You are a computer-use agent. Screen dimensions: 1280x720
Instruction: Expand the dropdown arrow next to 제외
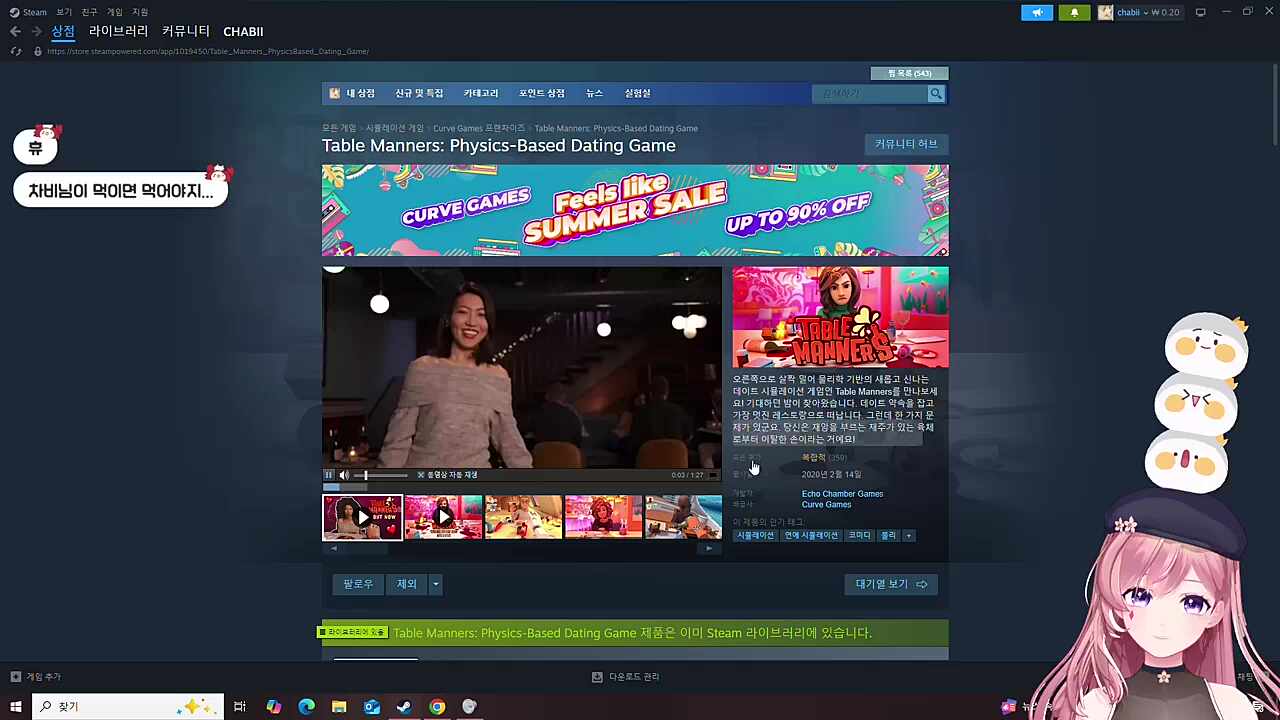[x=435, y=584]
